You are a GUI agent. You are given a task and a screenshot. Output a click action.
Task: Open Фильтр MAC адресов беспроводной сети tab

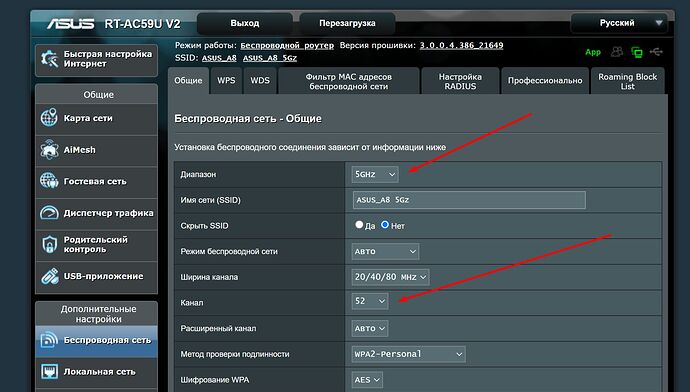349,81
